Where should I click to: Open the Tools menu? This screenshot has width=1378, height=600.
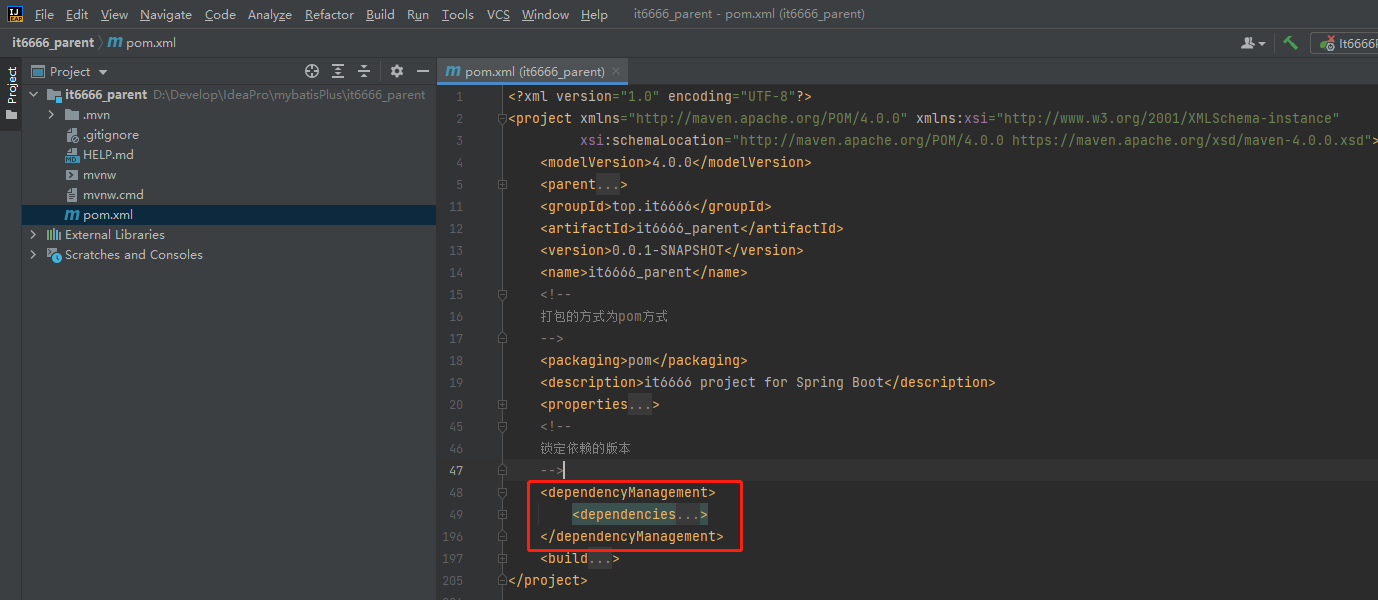coord(458,15)
